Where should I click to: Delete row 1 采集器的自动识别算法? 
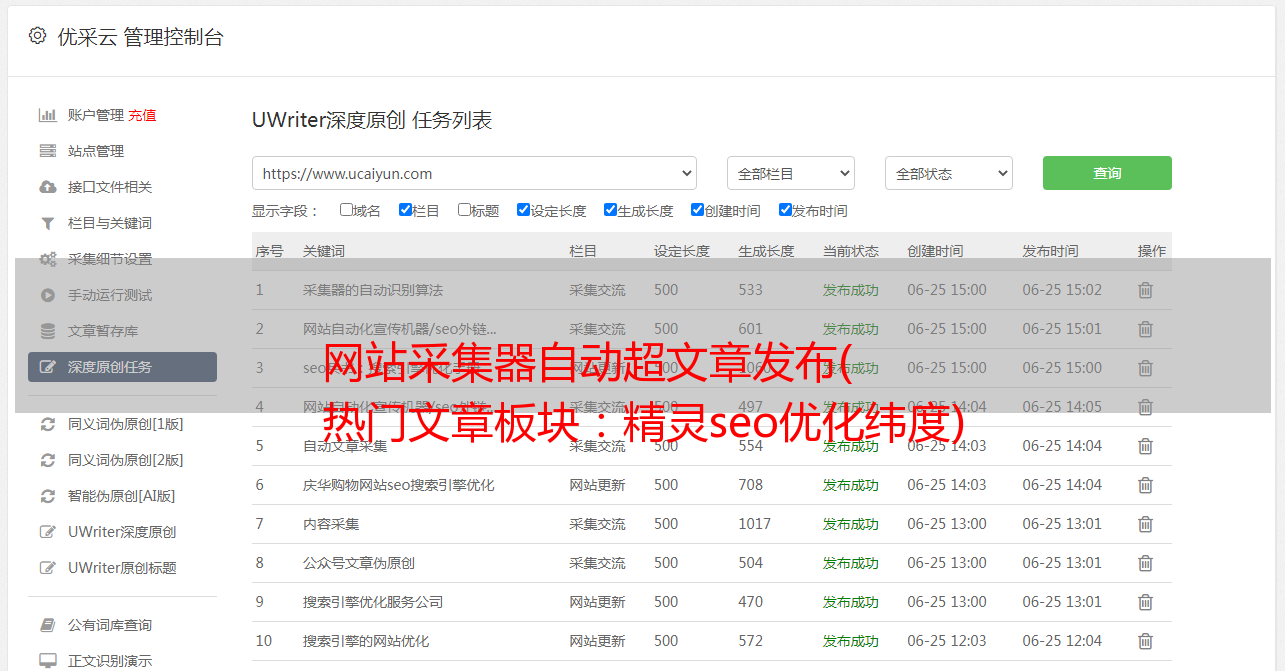(x=1146, y=290)
